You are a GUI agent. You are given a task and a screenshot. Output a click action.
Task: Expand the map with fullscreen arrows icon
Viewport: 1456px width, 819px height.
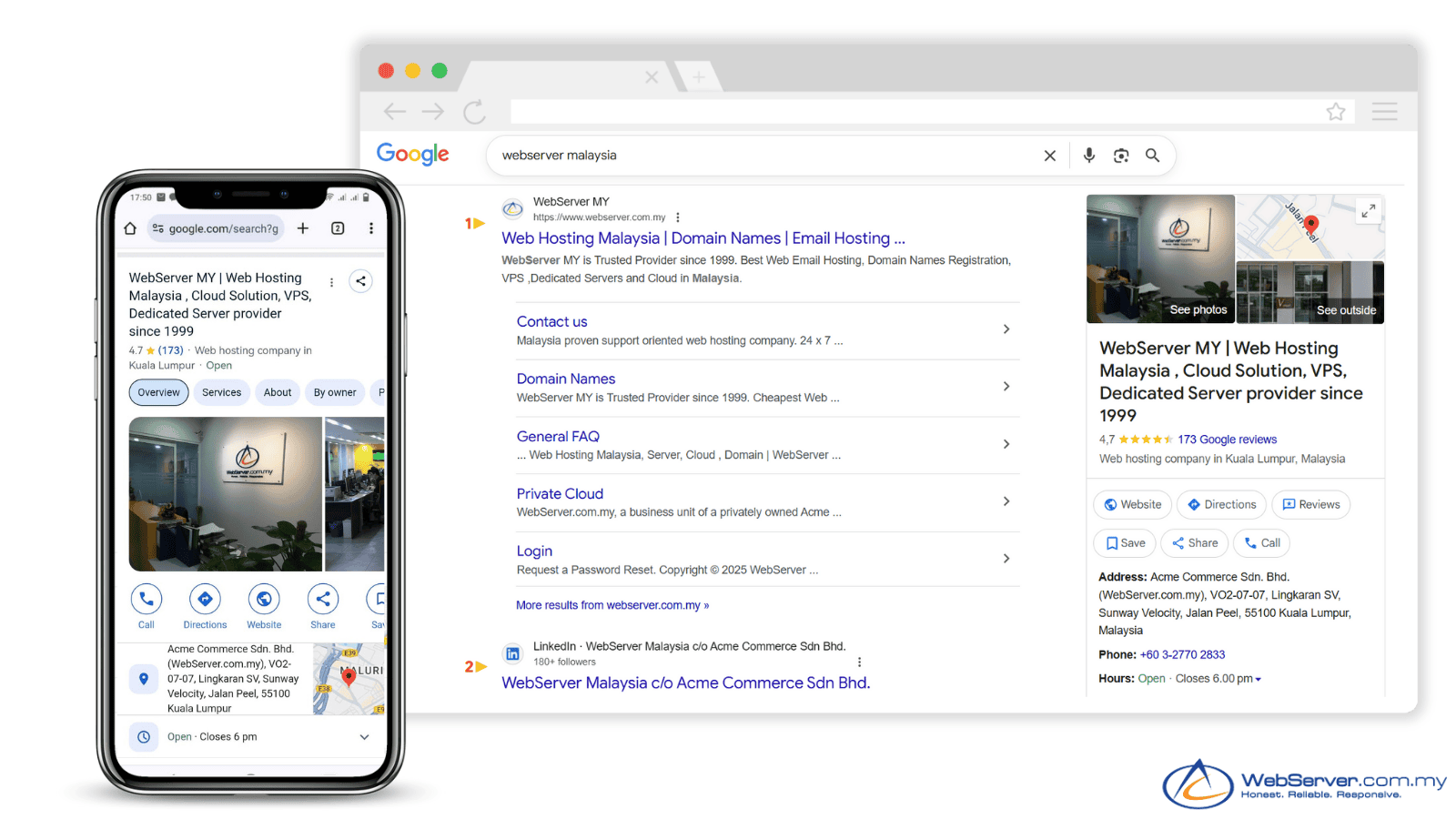click(1368, 211)
